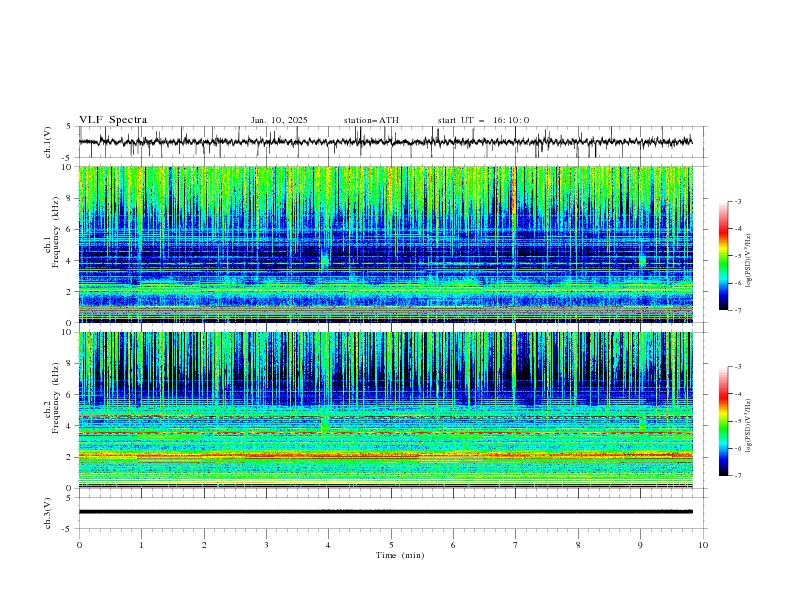Click the ch.1 frequency tick "2"
This screenshot has height=612, width=792.
pos(70,292)
